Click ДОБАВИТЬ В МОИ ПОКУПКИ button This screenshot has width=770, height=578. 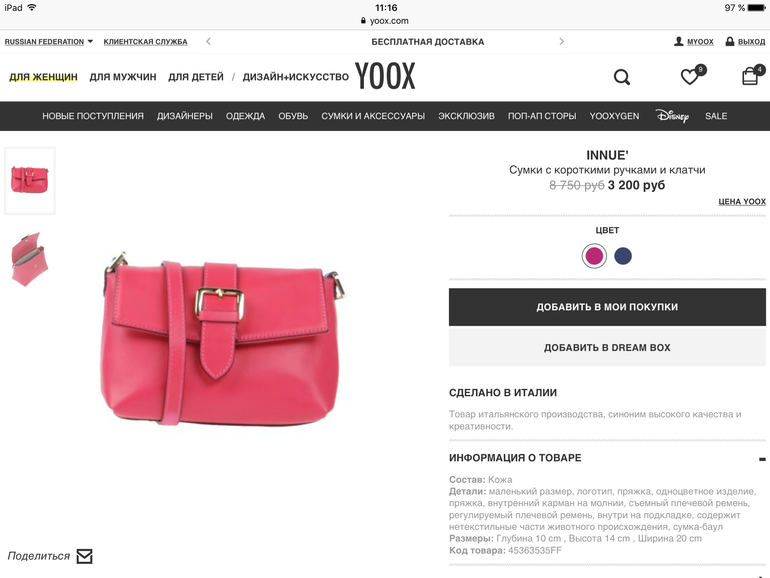pos(607,307)
